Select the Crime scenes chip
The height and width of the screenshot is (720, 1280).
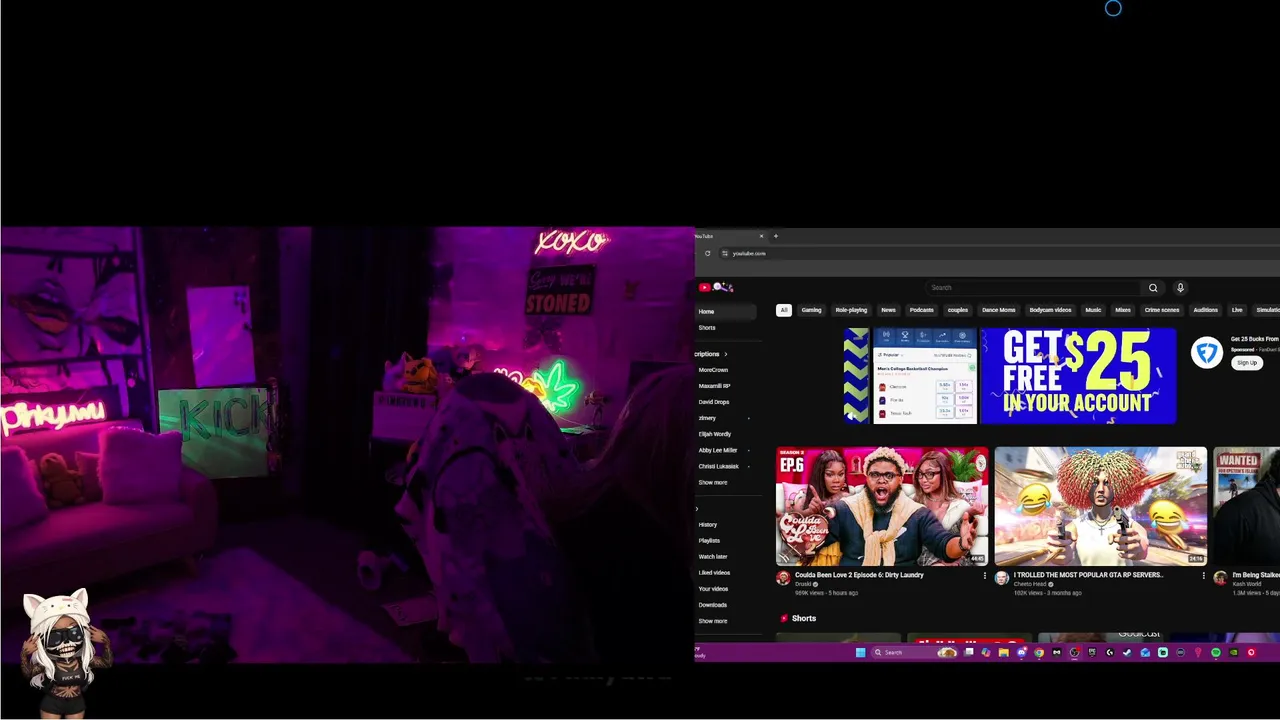tap(1161, 310)
